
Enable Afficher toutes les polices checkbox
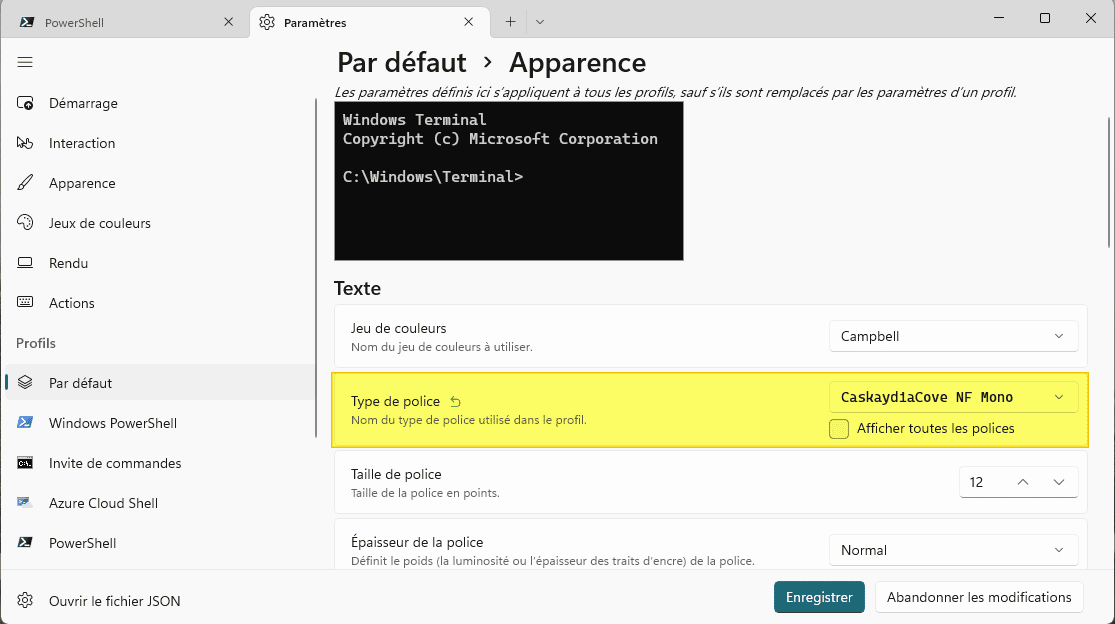point(839,429)
